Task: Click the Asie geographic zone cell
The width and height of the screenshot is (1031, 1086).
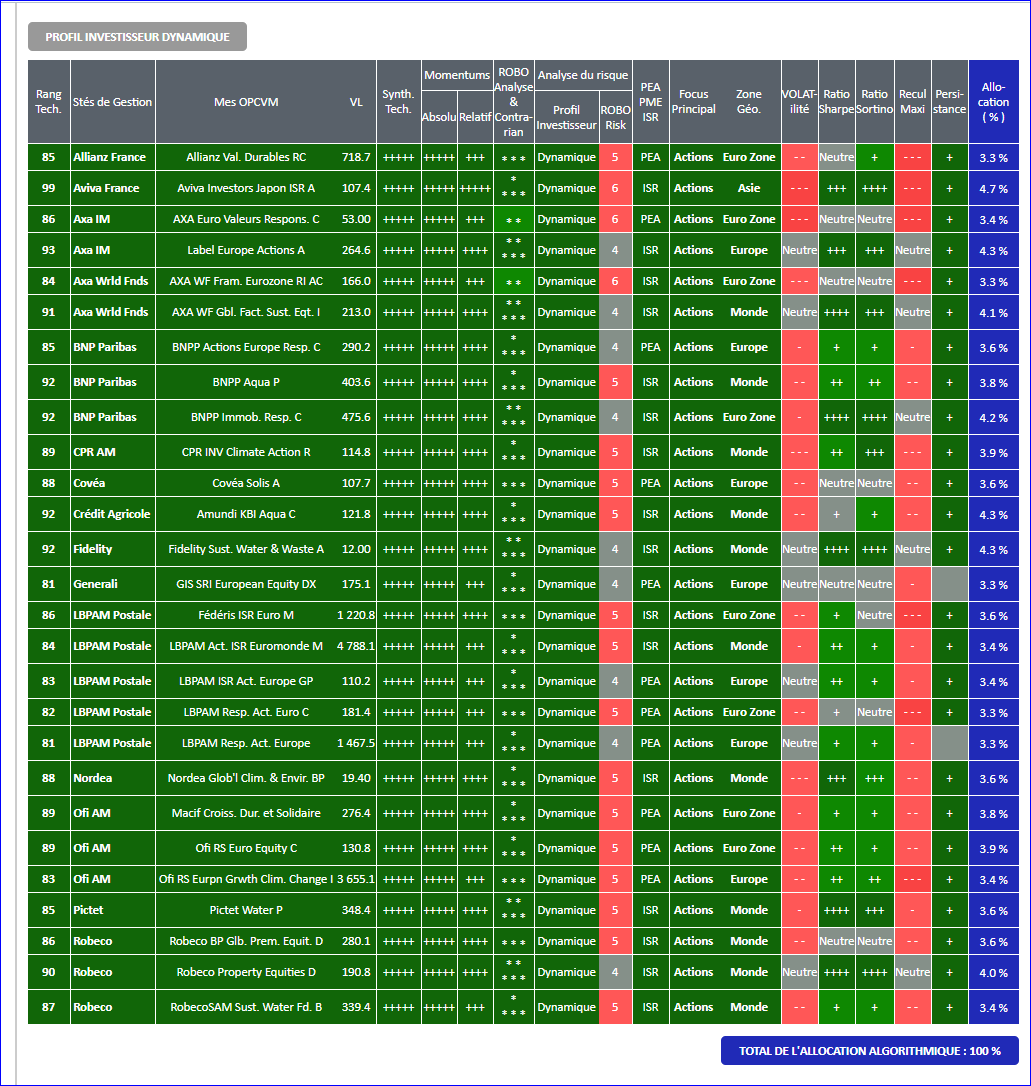Action: (x=748, y=188)
